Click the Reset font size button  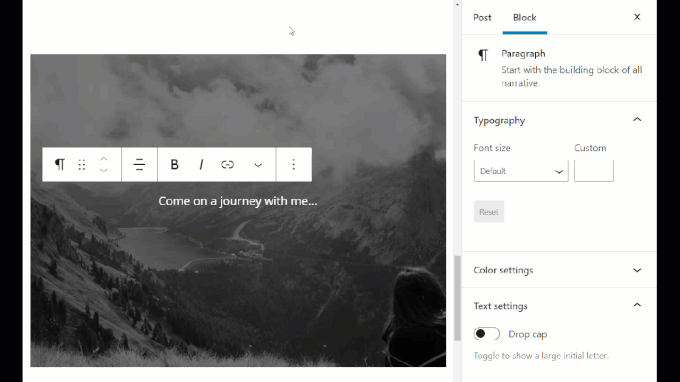coord(489,212)
